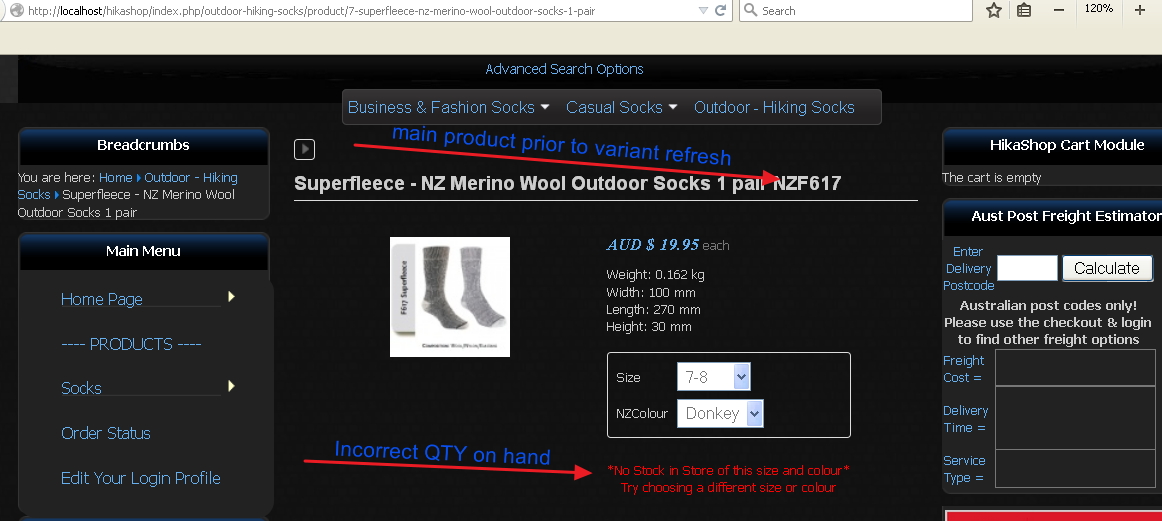The width and height of the screenshot is (1162, 521).
Task: Open Advanced Search Options link
Action: 564,69
